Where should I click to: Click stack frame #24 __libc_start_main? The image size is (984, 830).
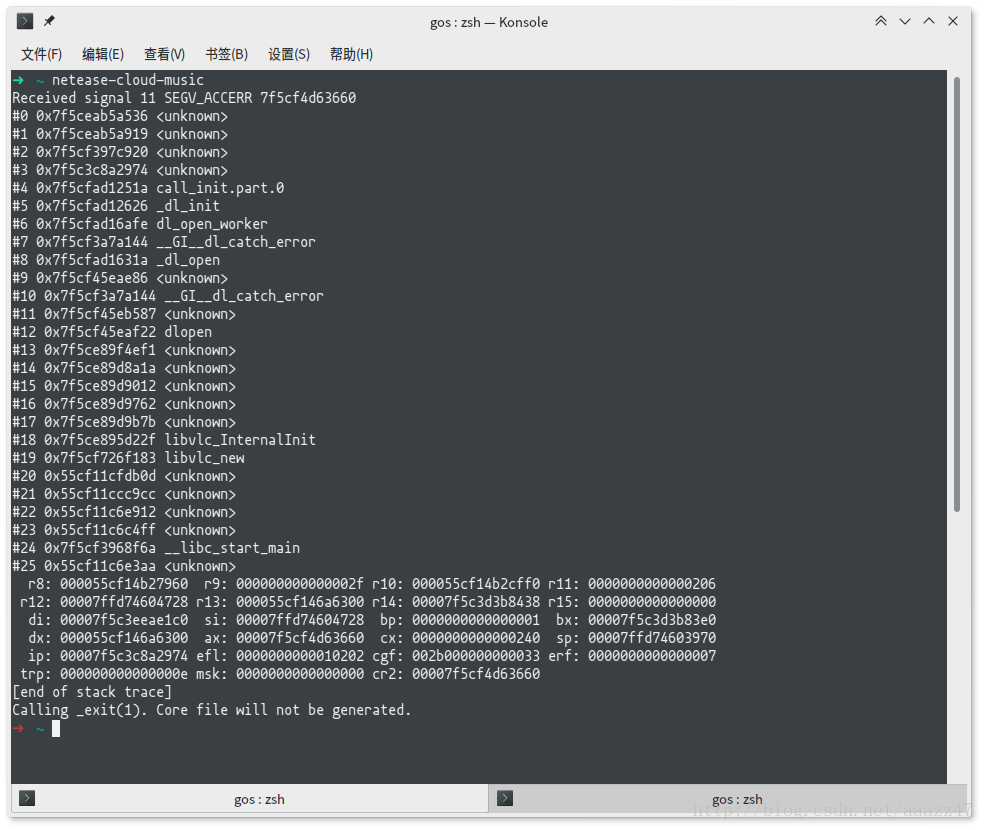[x=156, y=548]
